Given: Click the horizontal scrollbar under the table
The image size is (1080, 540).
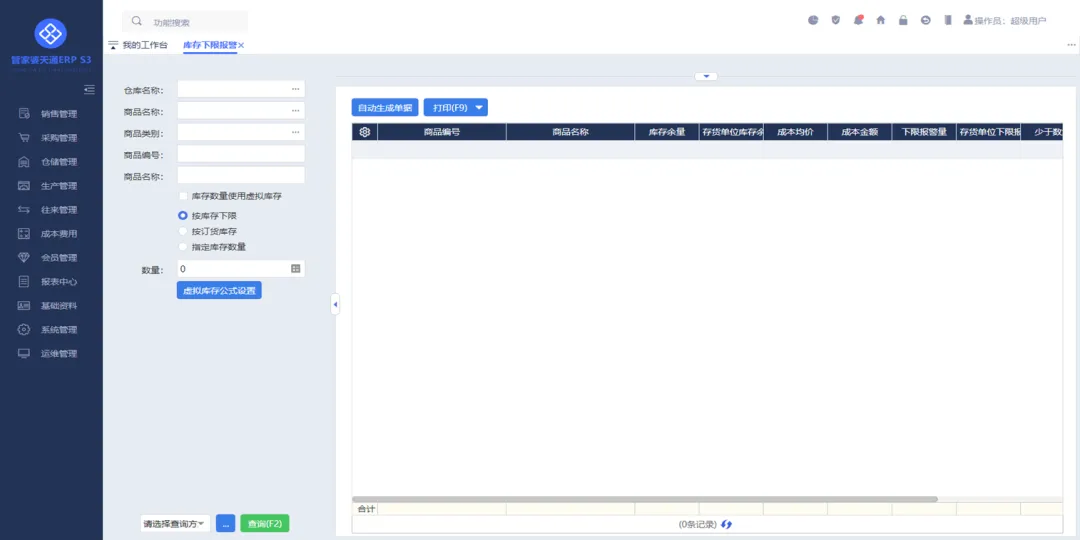Looking at the screenshot, I should (x=645, y=499).
